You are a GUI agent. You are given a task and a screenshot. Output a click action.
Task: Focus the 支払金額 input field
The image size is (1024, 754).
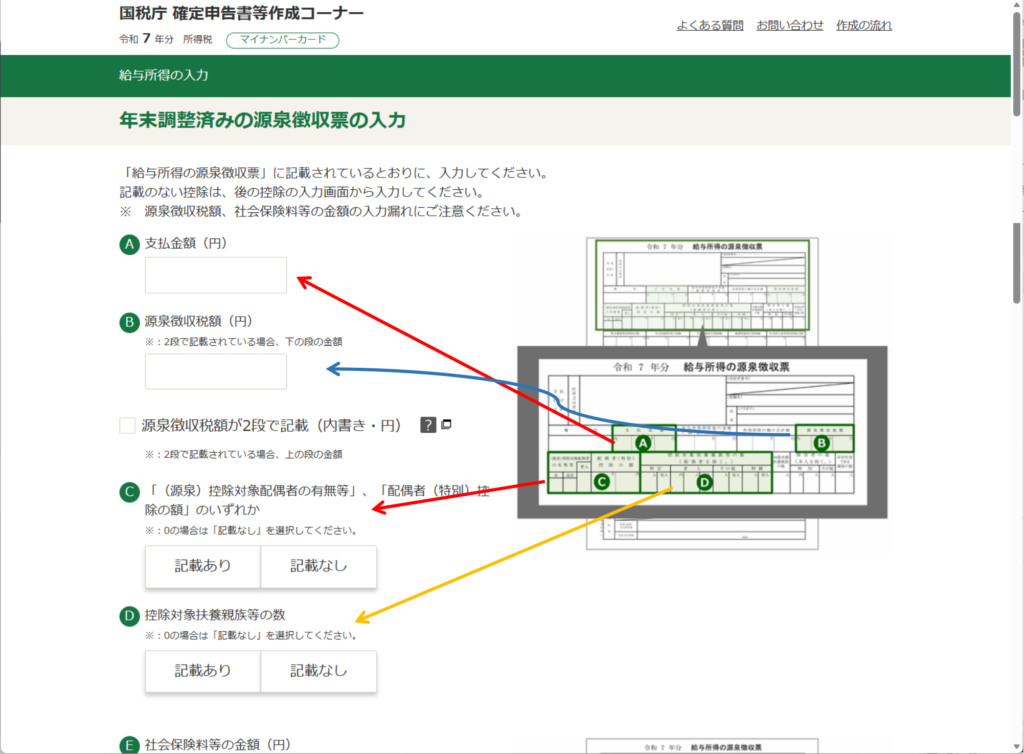[x=216, y=275]
